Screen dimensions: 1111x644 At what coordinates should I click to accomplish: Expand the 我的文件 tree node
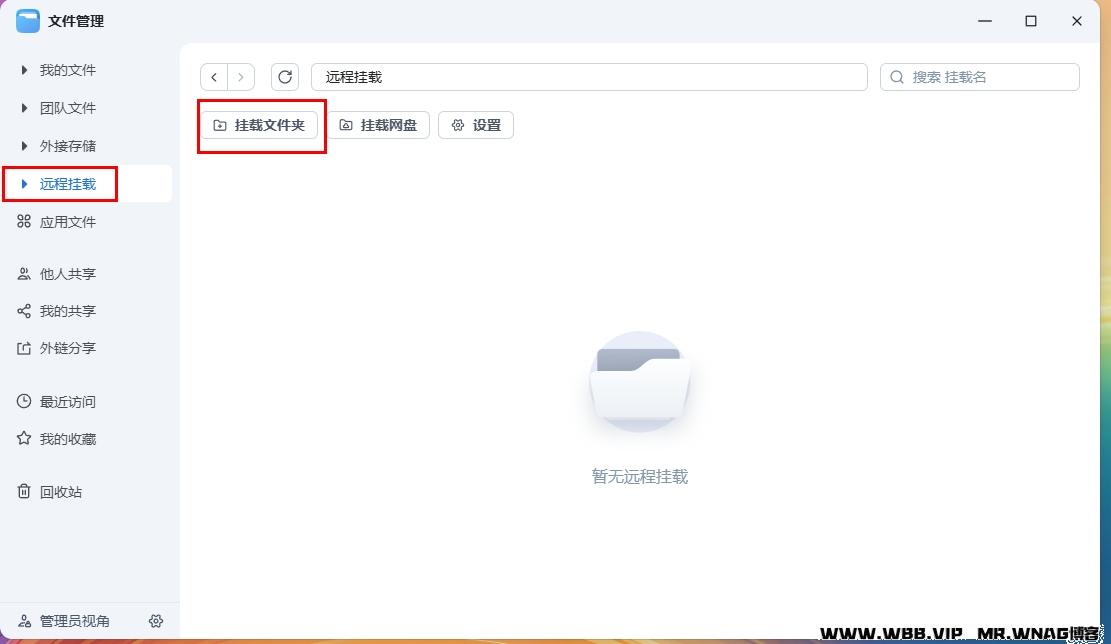tap(25, 70)
